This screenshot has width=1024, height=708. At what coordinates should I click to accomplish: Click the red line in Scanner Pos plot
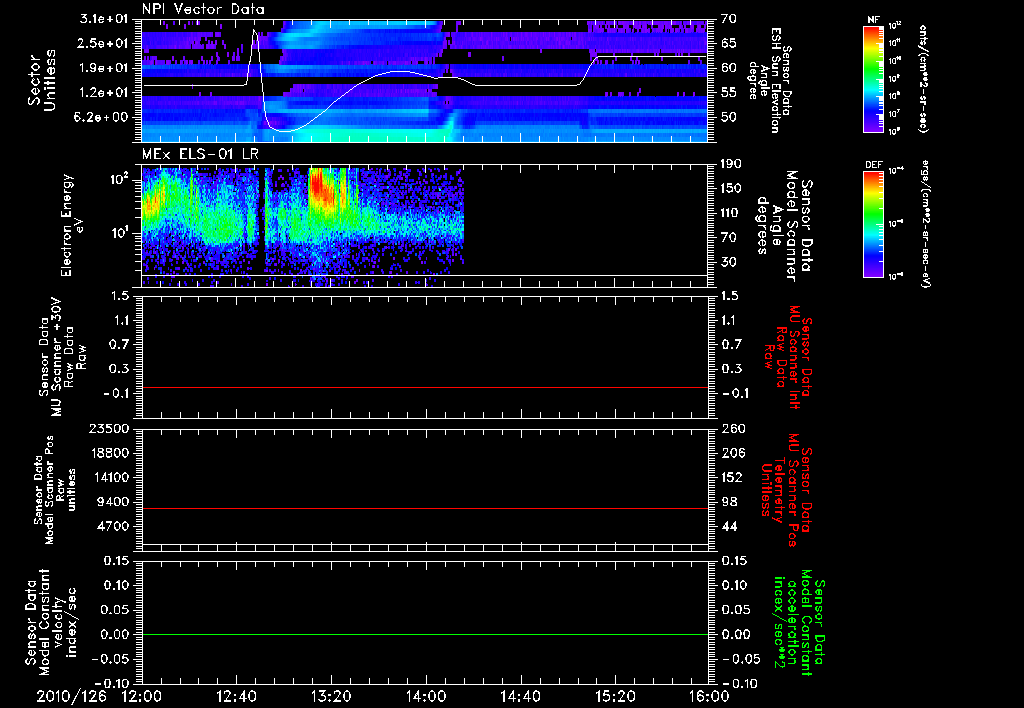tap(425, 508)
